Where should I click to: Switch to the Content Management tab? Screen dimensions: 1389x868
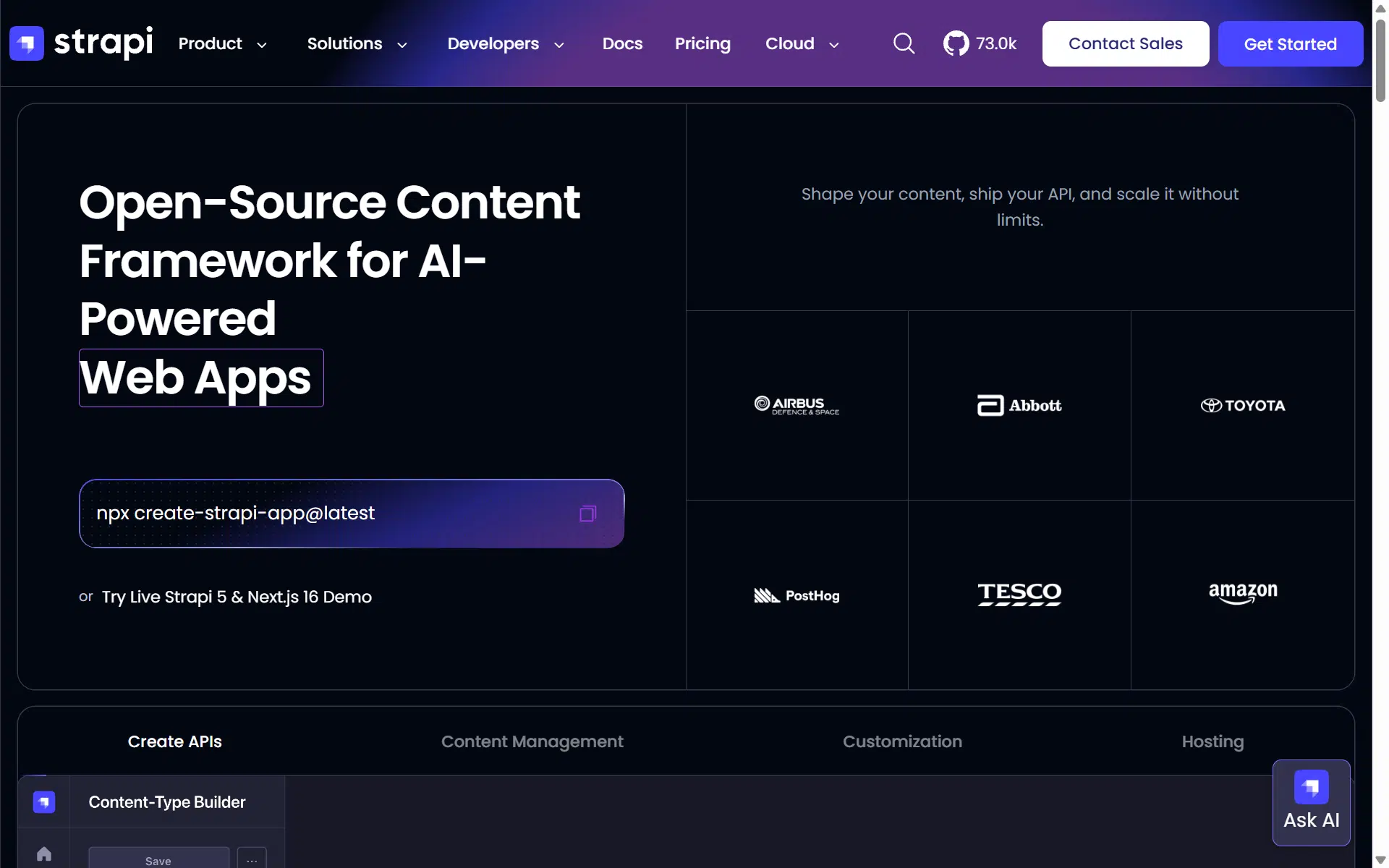pos(532,741)
